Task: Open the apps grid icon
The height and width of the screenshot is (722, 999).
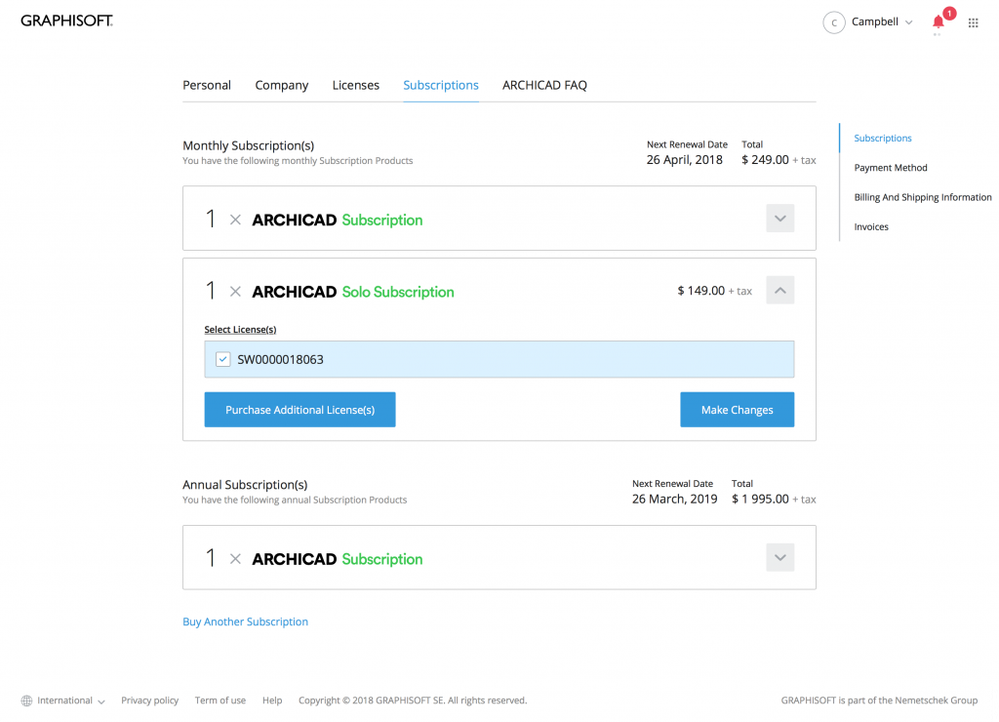Action: click(973, 23)
